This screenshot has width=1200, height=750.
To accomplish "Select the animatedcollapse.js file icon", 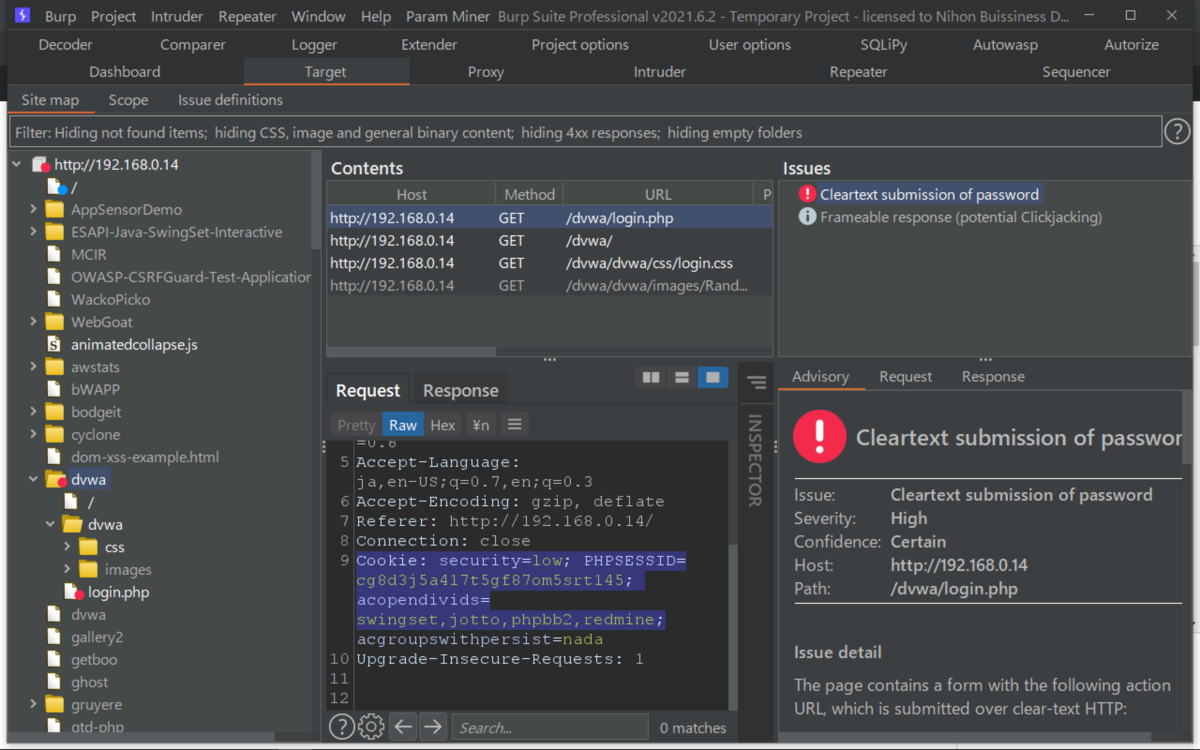I will [x=55, y=344].
